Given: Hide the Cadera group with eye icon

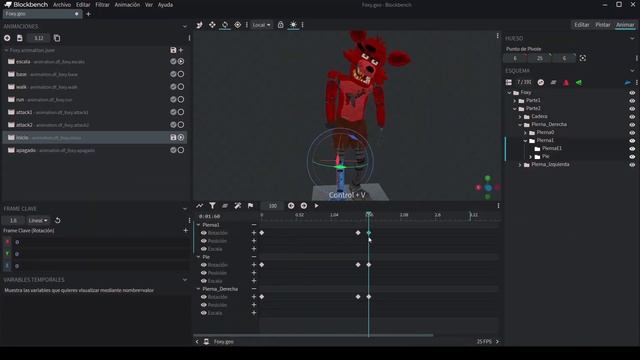Looking at the screenshot, I should pos(632,117).
